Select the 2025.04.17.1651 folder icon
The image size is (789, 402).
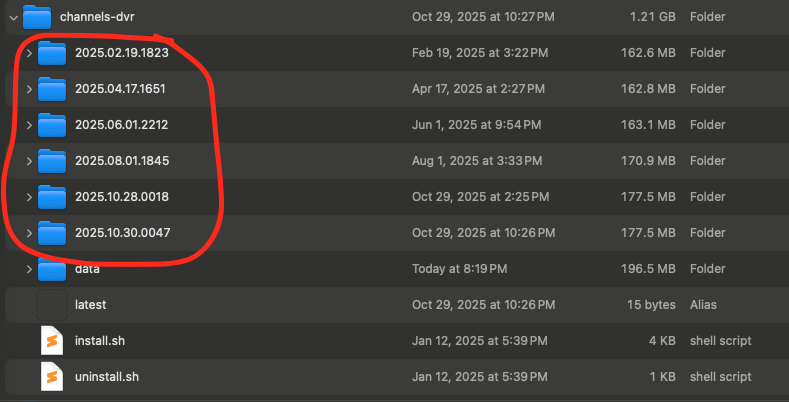click(52, 89)
